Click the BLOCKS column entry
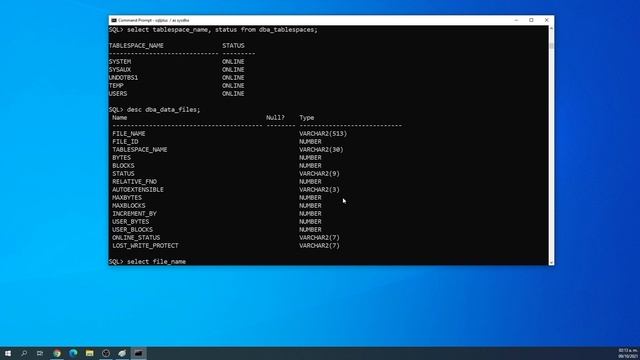 point(123,166)
